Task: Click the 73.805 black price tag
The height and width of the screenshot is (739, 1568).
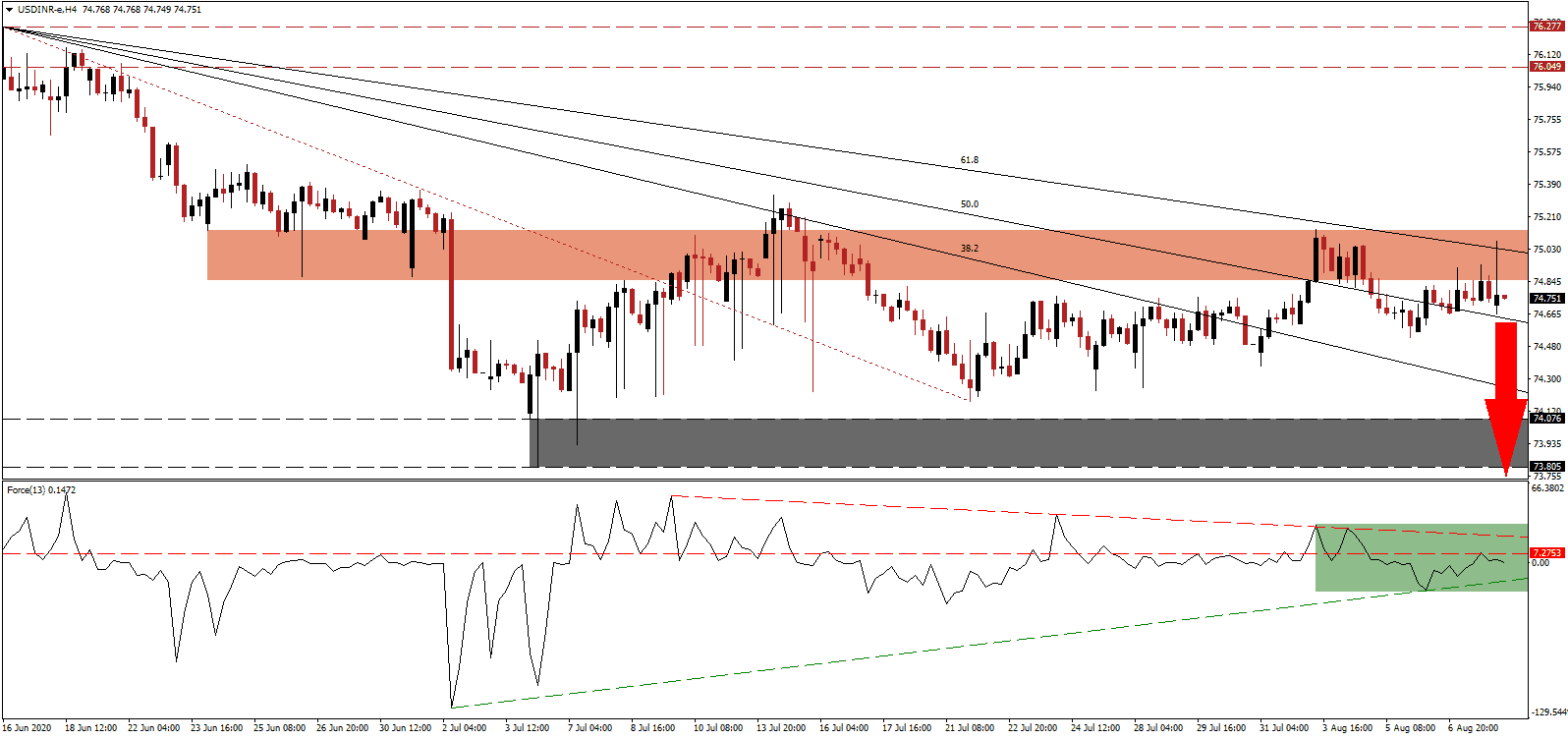Action: point(1546,467)
